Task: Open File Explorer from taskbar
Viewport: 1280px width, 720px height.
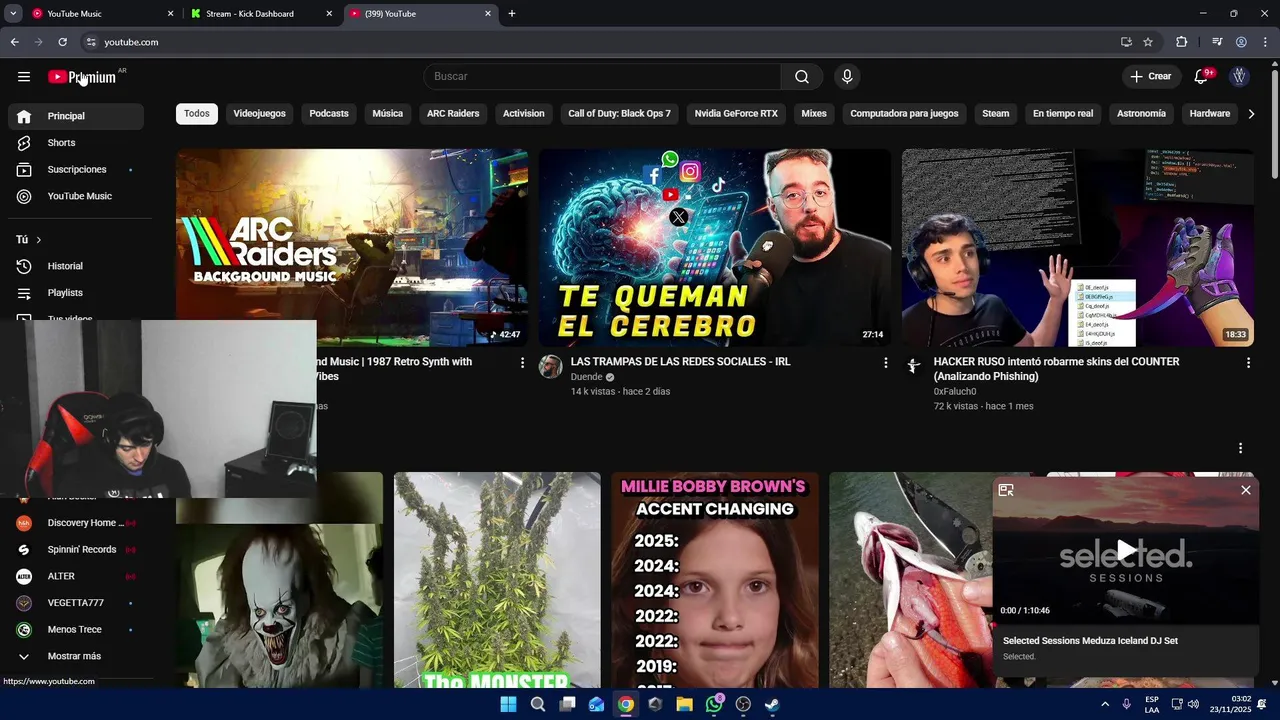Action: 684,704
